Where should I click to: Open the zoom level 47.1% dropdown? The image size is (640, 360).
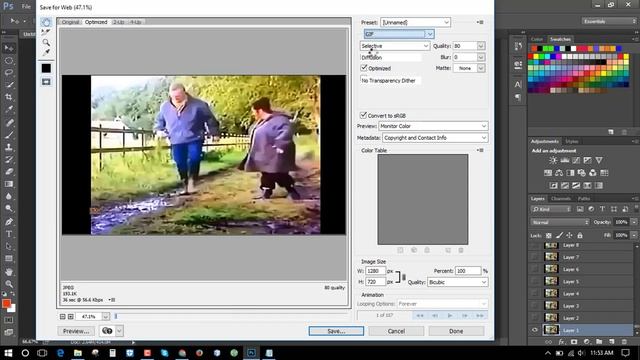tap(105, 316)
